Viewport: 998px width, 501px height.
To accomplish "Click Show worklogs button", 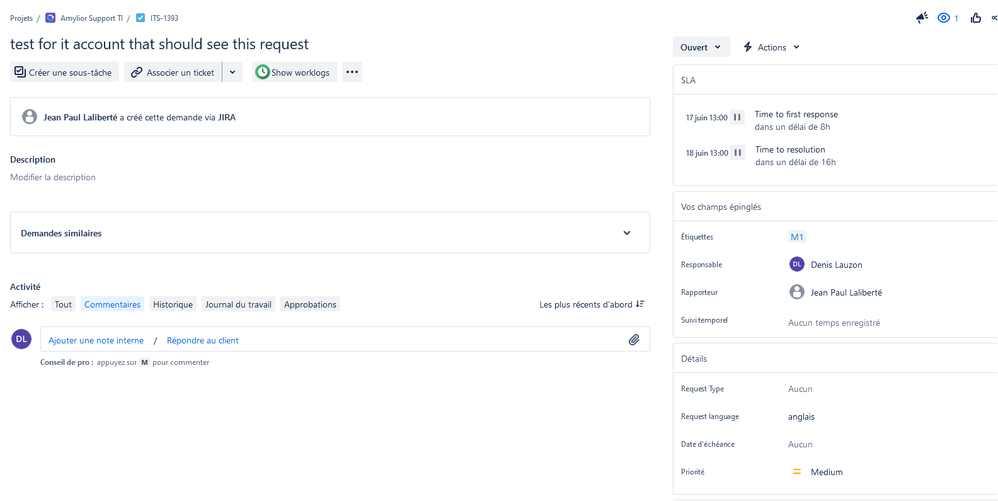I will [x=295, y=72].
